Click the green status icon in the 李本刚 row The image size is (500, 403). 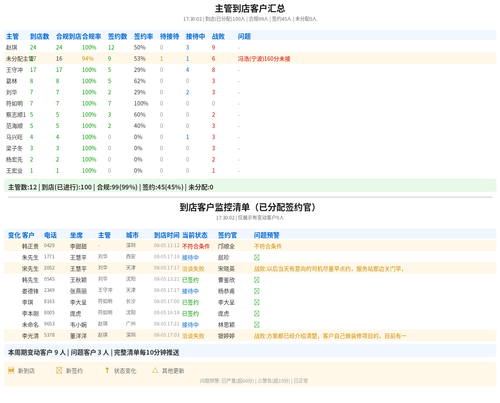257,313
